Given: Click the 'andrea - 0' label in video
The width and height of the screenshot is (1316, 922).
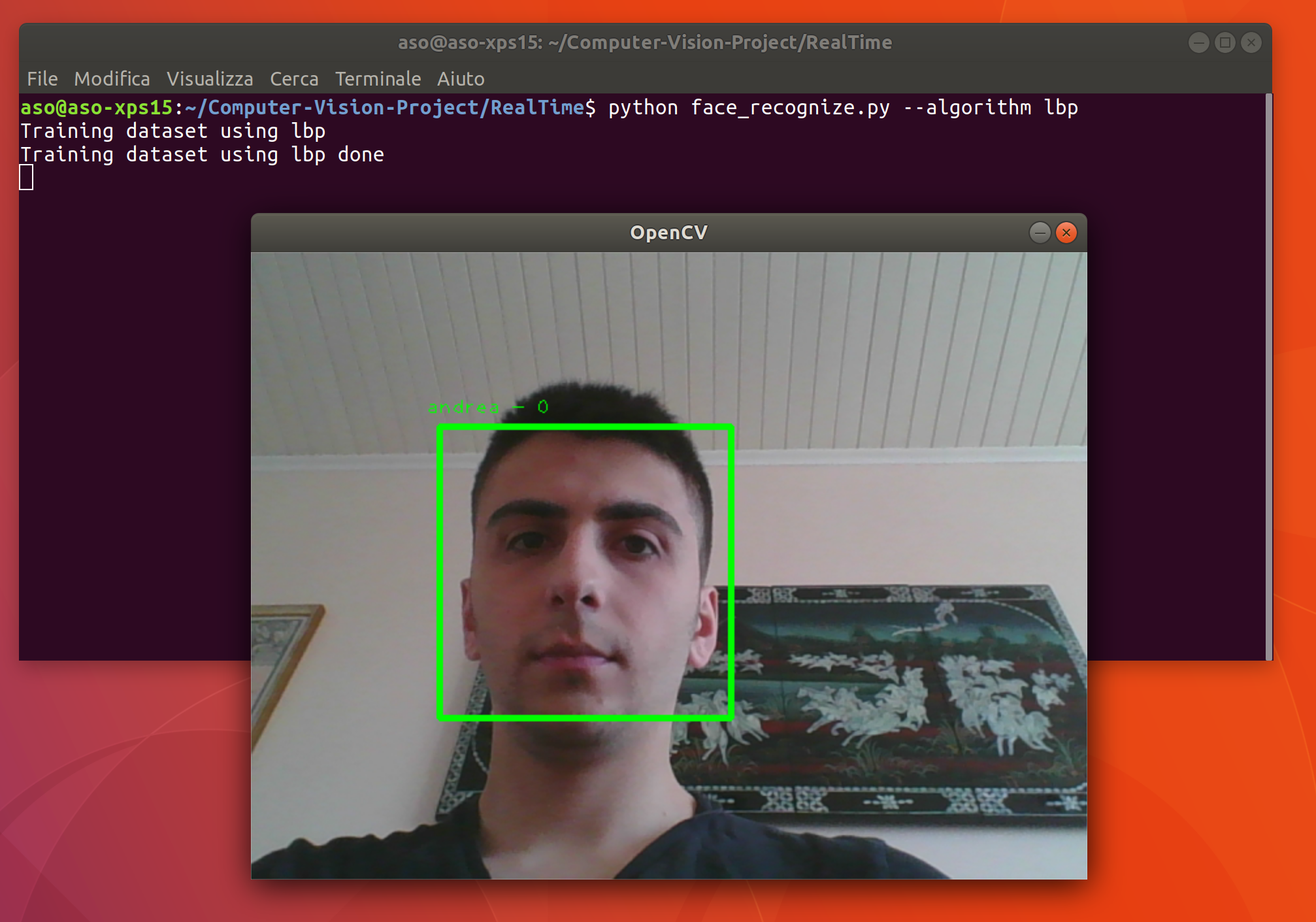Looking at the screenshot, I should tap(488, 407).
